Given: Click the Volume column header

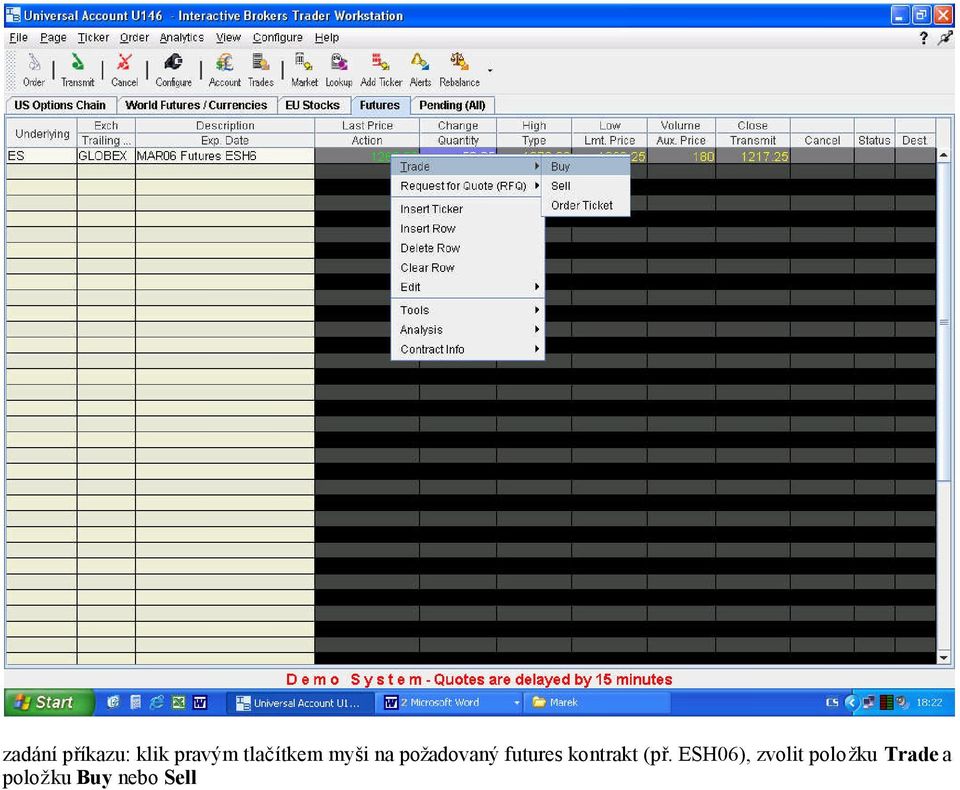Looking at the screenshot, I should click(x=680, y=126).
